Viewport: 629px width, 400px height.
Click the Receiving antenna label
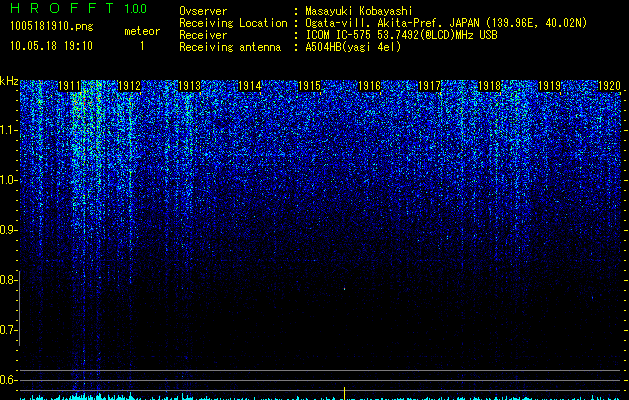230,47
